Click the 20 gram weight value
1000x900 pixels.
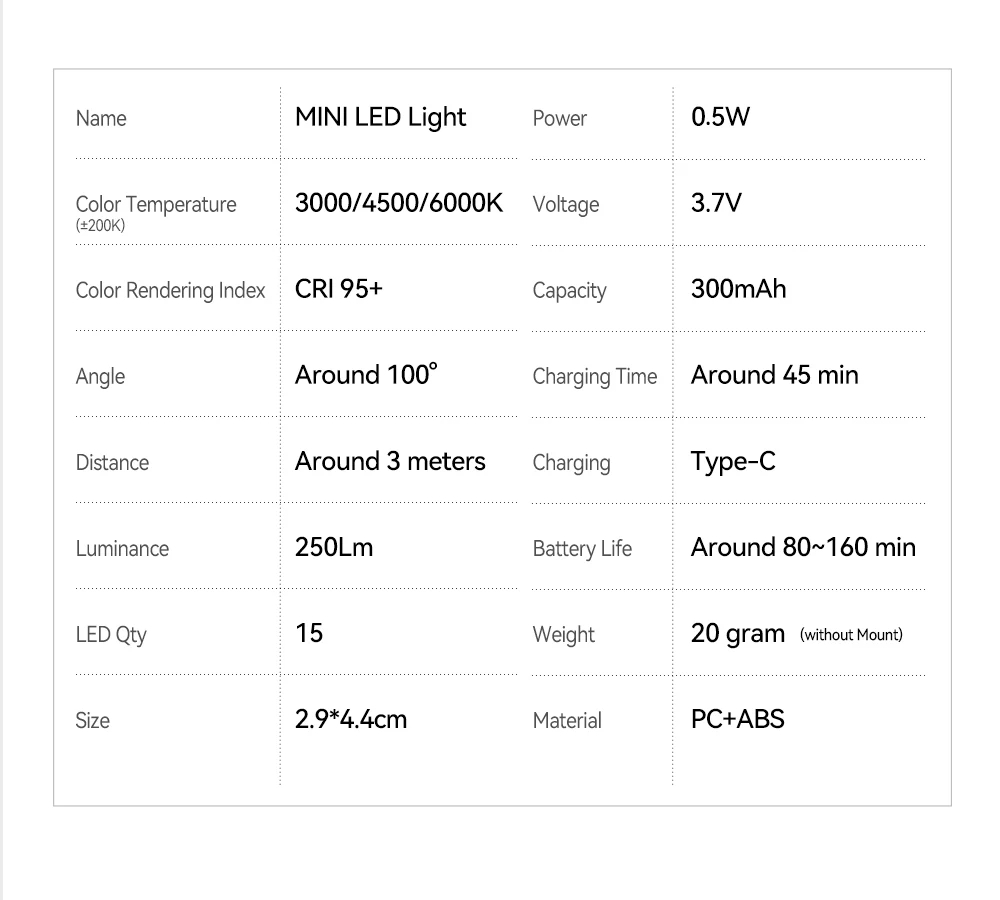tap(737, 633)
